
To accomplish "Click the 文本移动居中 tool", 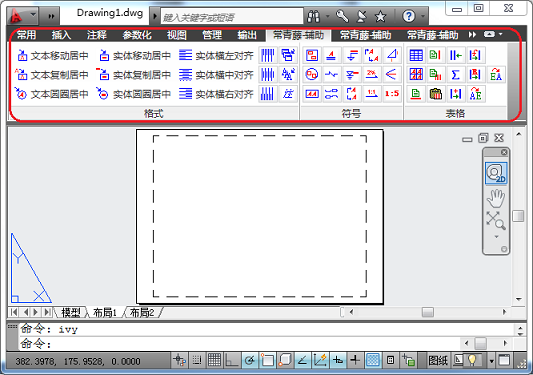I will [52, 55].
